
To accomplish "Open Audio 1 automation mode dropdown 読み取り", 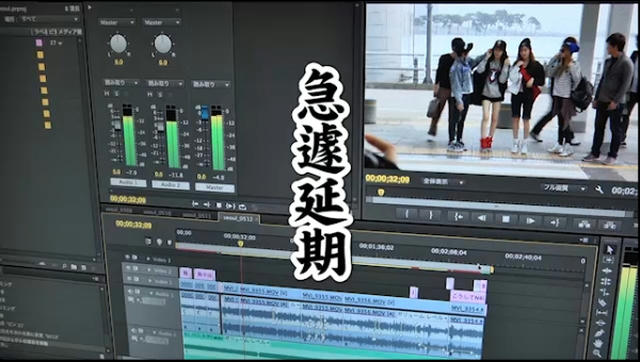I will [121, 82].
